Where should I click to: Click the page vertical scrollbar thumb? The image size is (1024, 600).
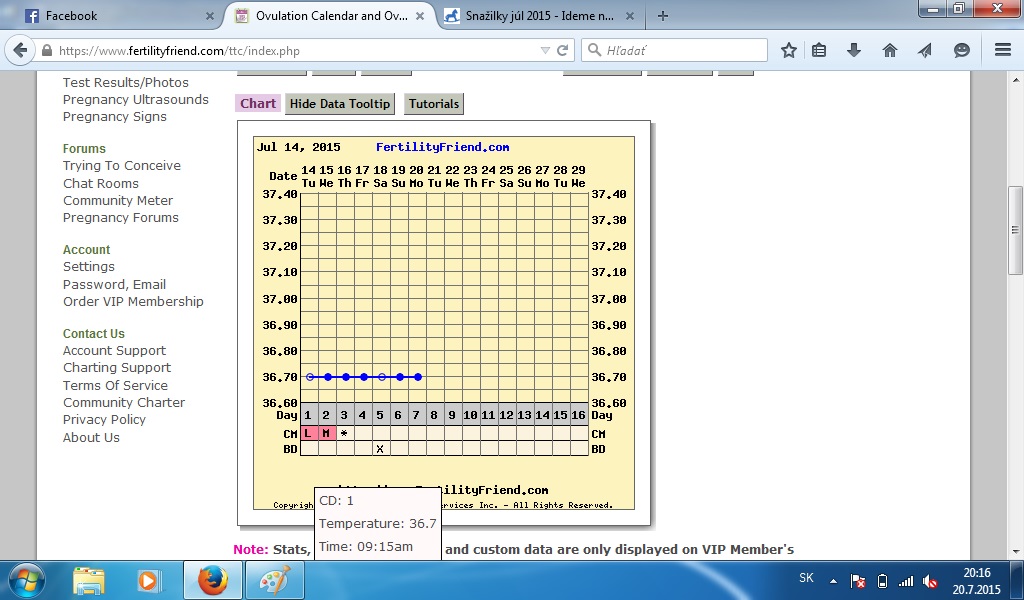1015,230
